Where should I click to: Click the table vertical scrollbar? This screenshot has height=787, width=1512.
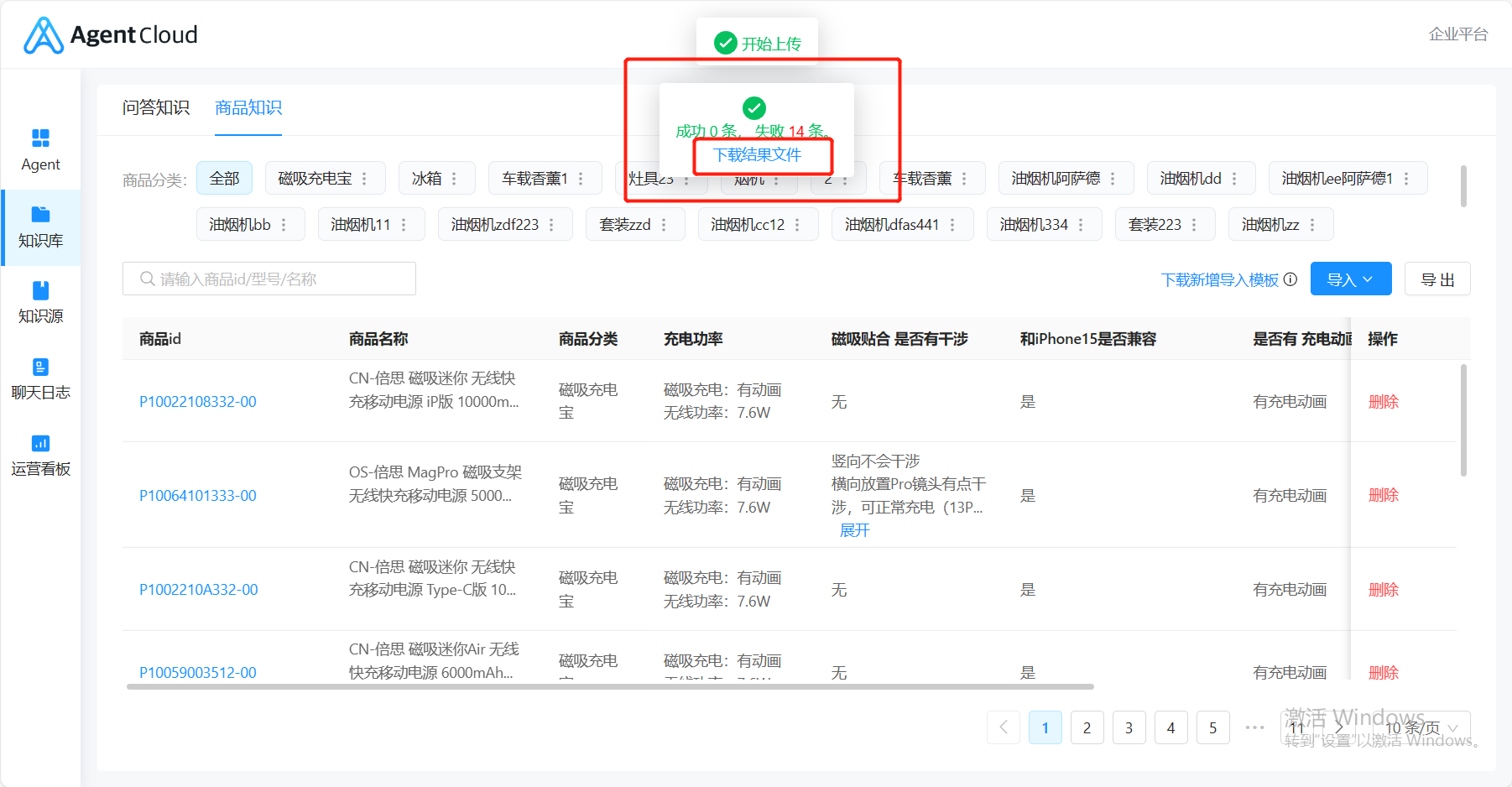(x=1463, y=420)
